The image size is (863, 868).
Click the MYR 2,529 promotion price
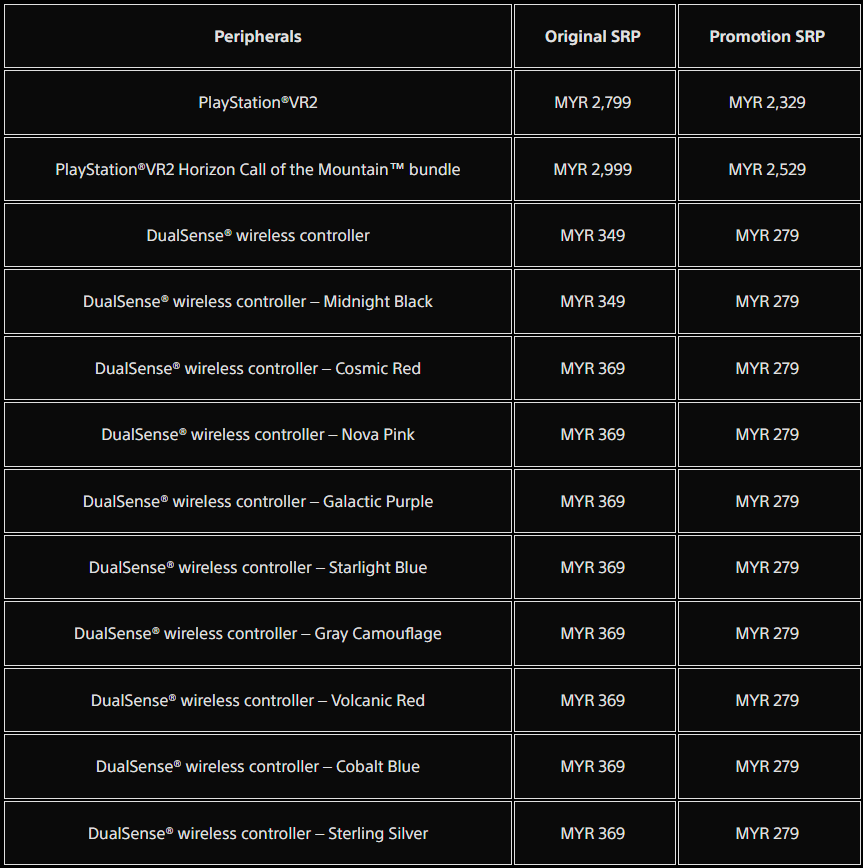coord(767,169)
